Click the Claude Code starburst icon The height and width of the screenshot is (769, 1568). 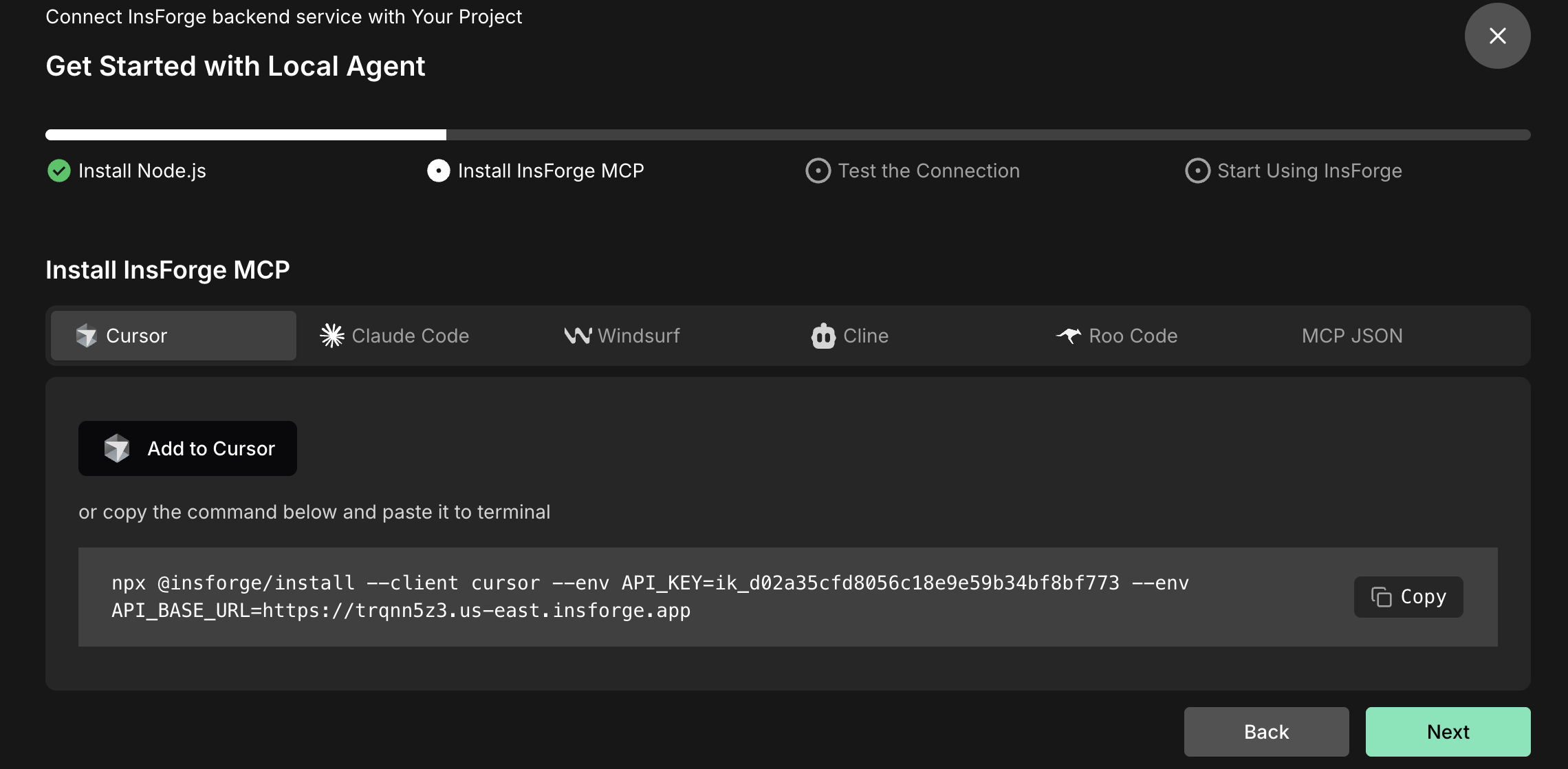click(x=332, y=336)
